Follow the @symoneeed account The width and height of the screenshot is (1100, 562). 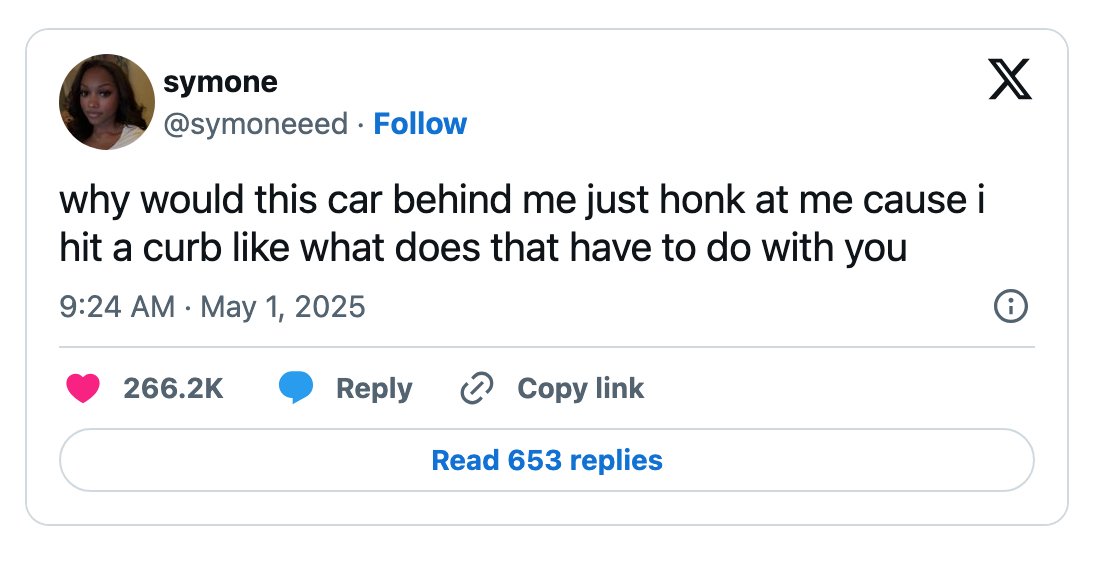pyautogui.click(x=420, y=123)
